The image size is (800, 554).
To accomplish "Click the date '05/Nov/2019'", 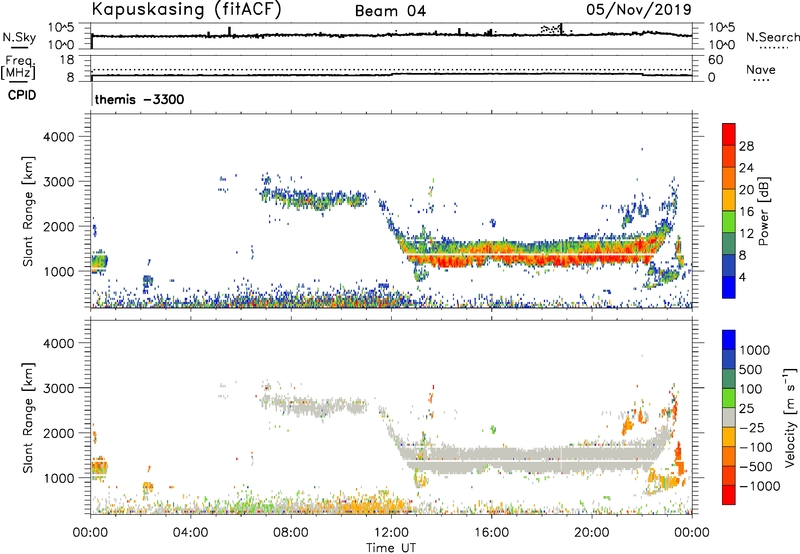I will coord(639,9).
